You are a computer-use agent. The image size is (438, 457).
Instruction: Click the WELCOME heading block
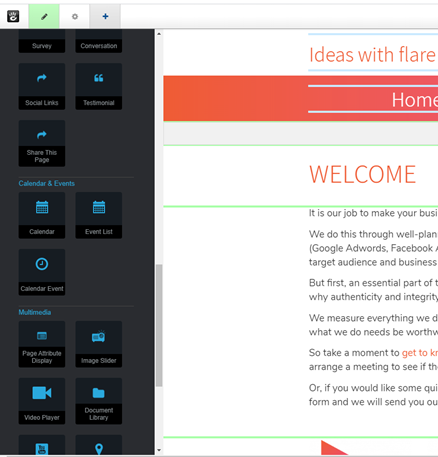[362, 174]
